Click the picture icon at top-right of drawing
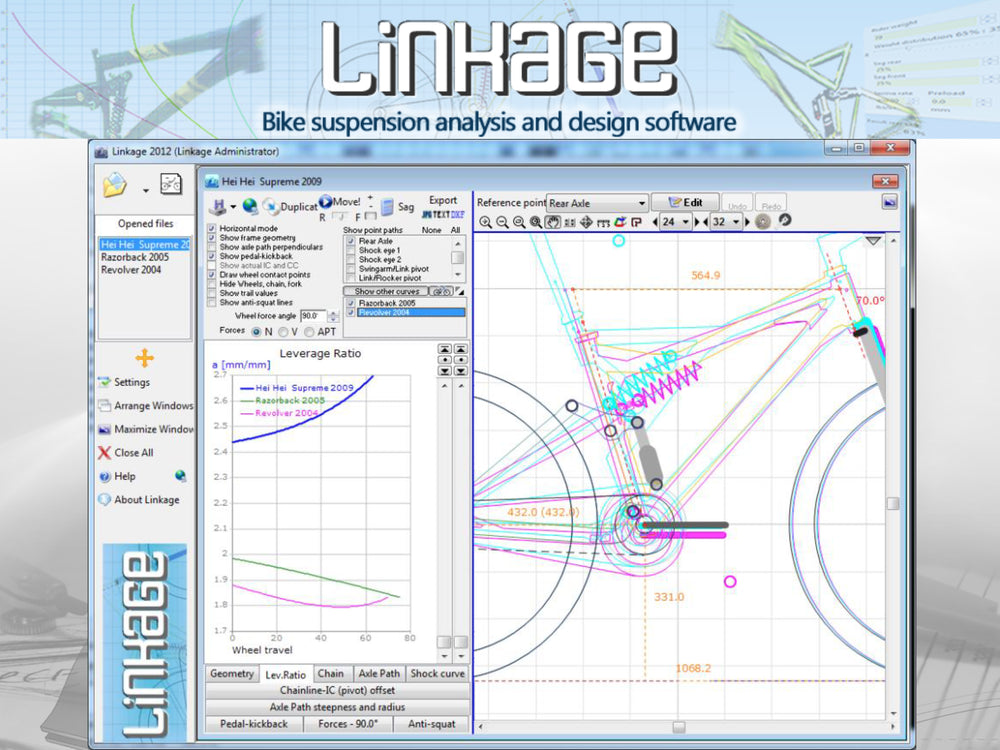1000x750 pixels. coord(890,202)
